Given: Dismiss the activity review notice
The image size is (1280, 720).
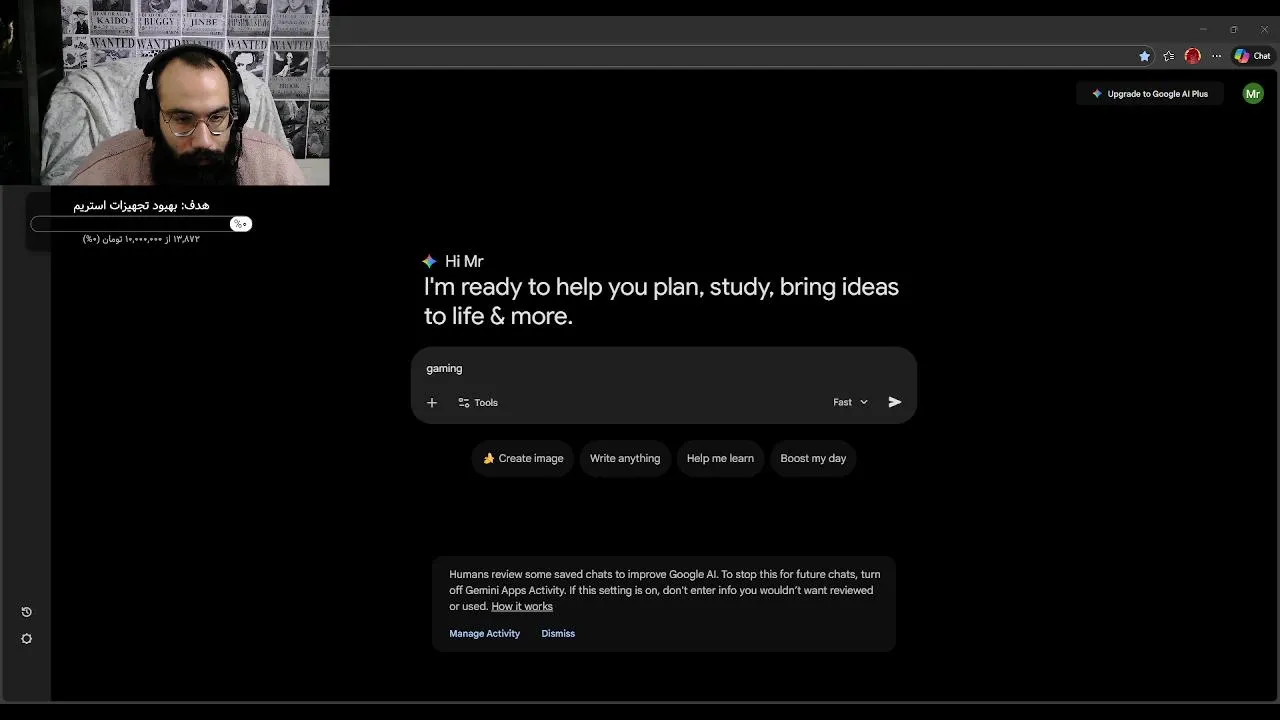Looking at the screenshot, I should 558,633.
